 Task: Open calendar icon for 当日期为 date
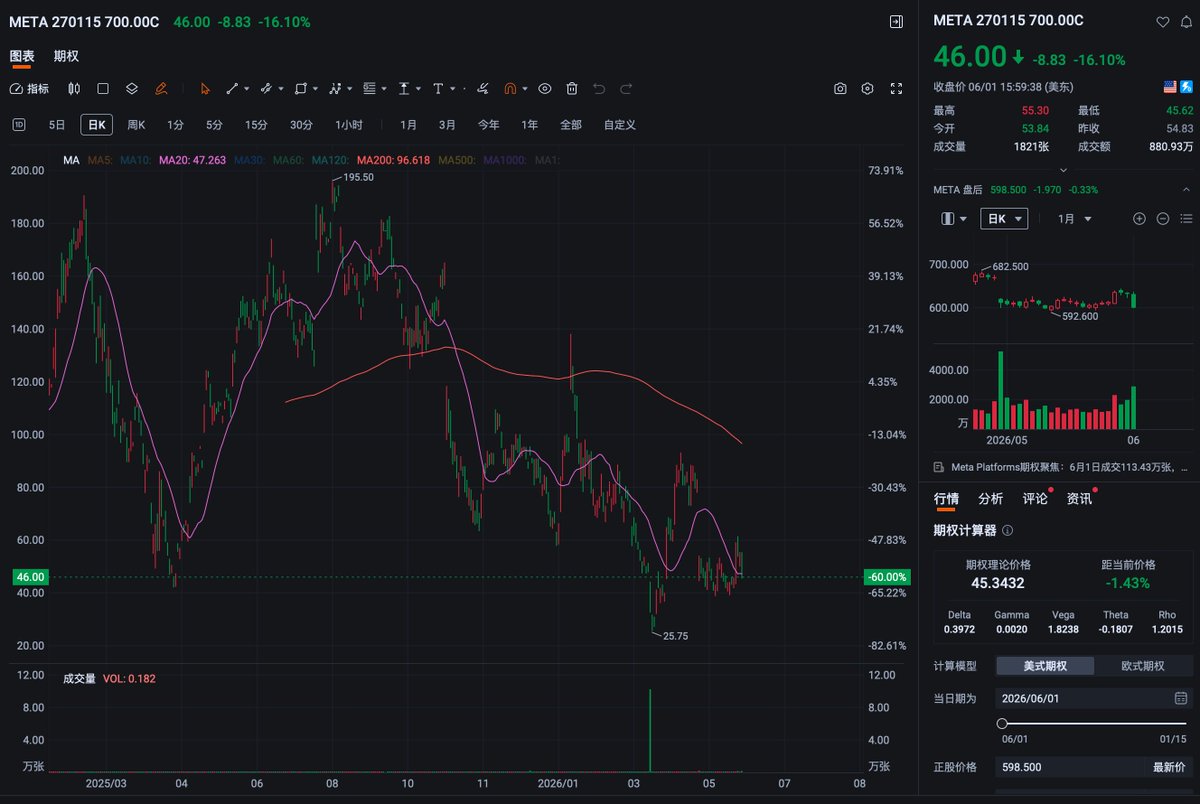coord(1181,698)
